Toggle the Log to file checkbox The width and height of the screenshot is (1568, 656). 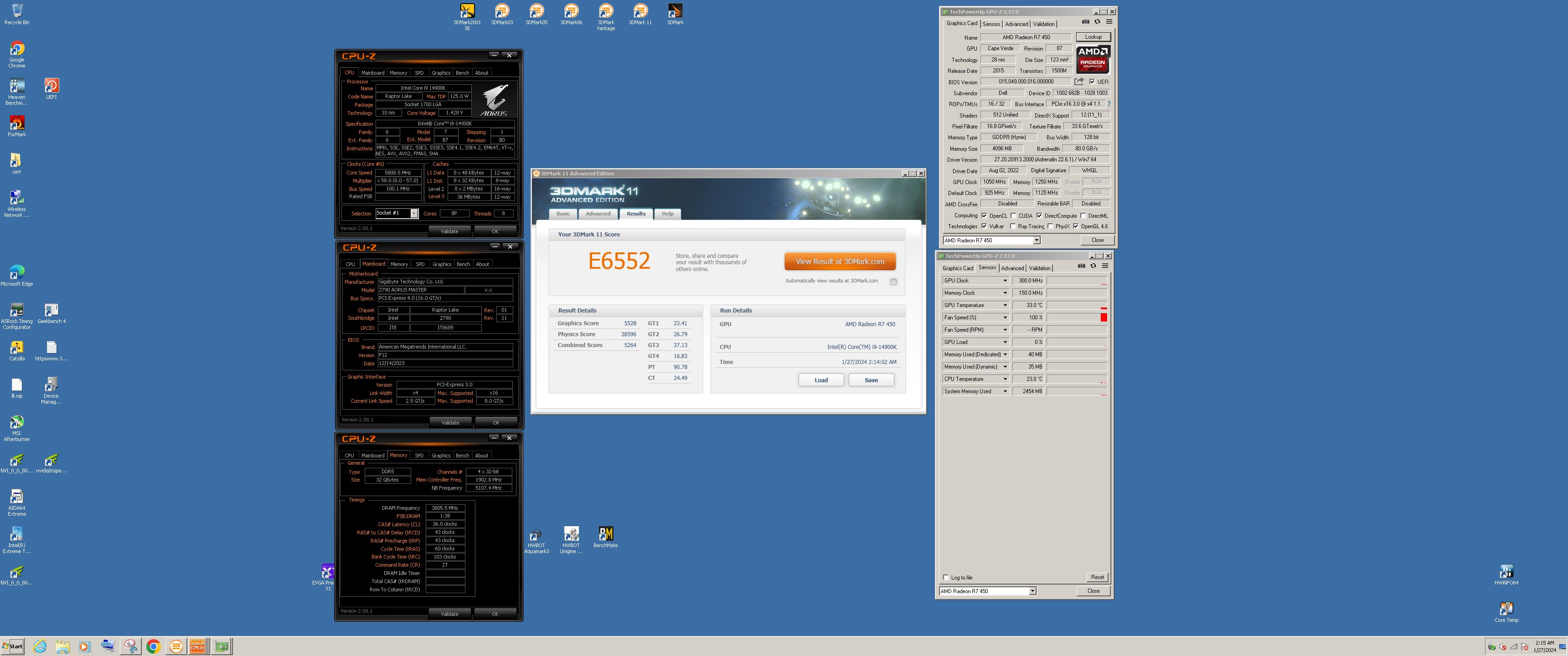(946, 578)
